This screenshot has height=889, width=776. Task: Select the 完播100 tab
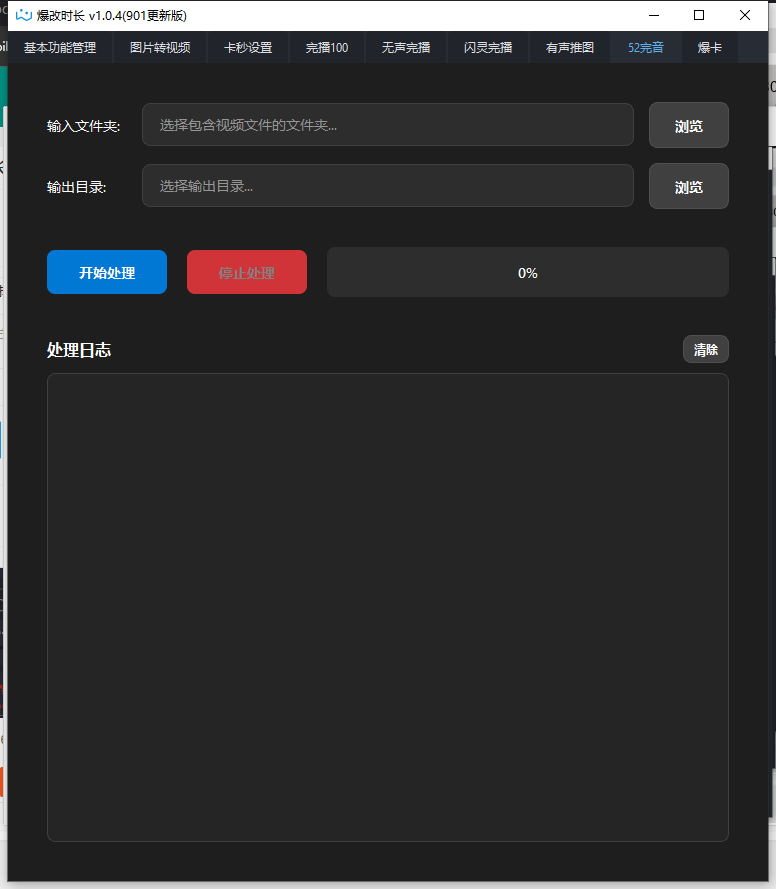(327, 47)
